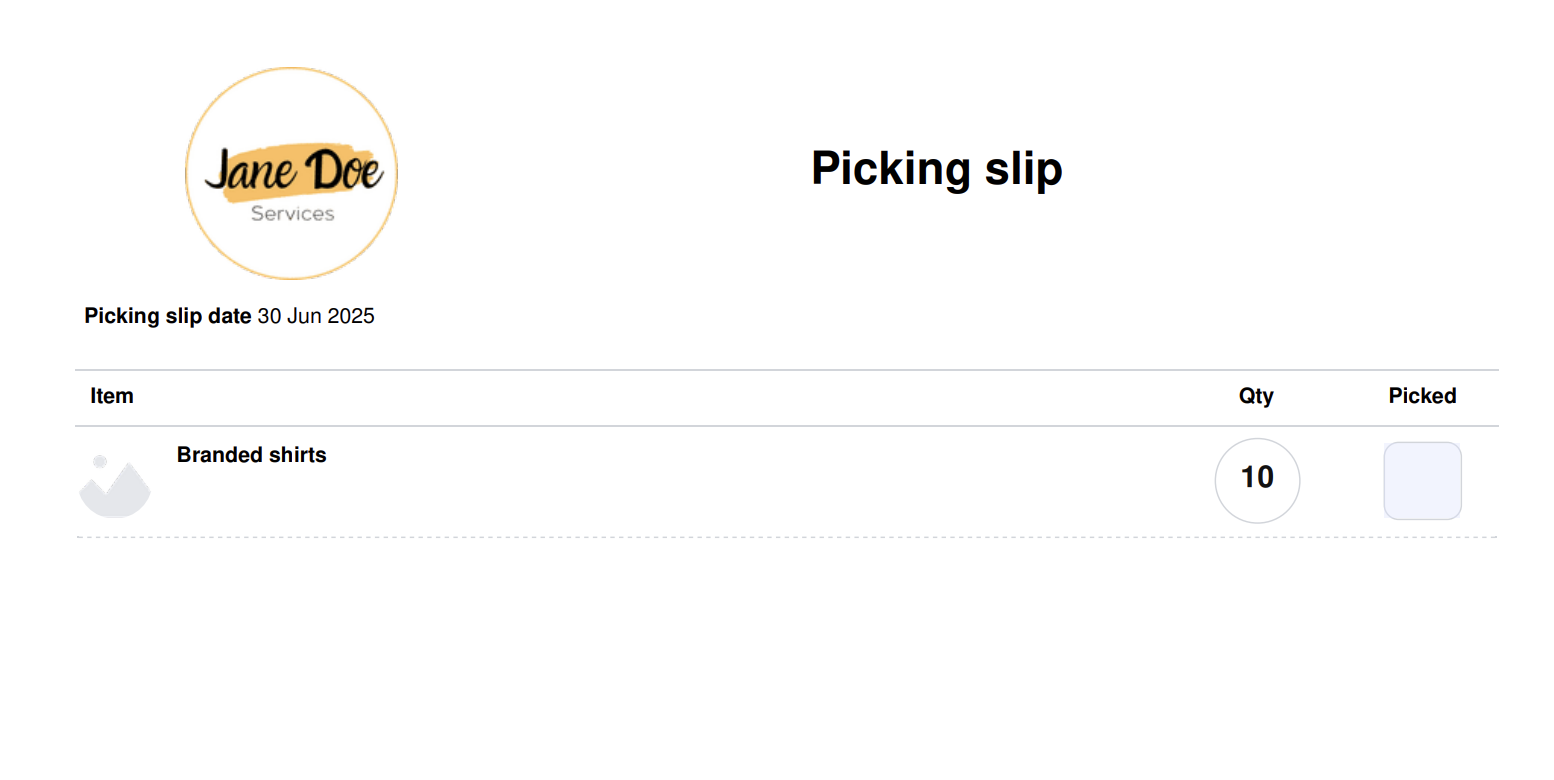Click the date value 30 Jun 2025

pyautogui.click(x=316, y=316)
